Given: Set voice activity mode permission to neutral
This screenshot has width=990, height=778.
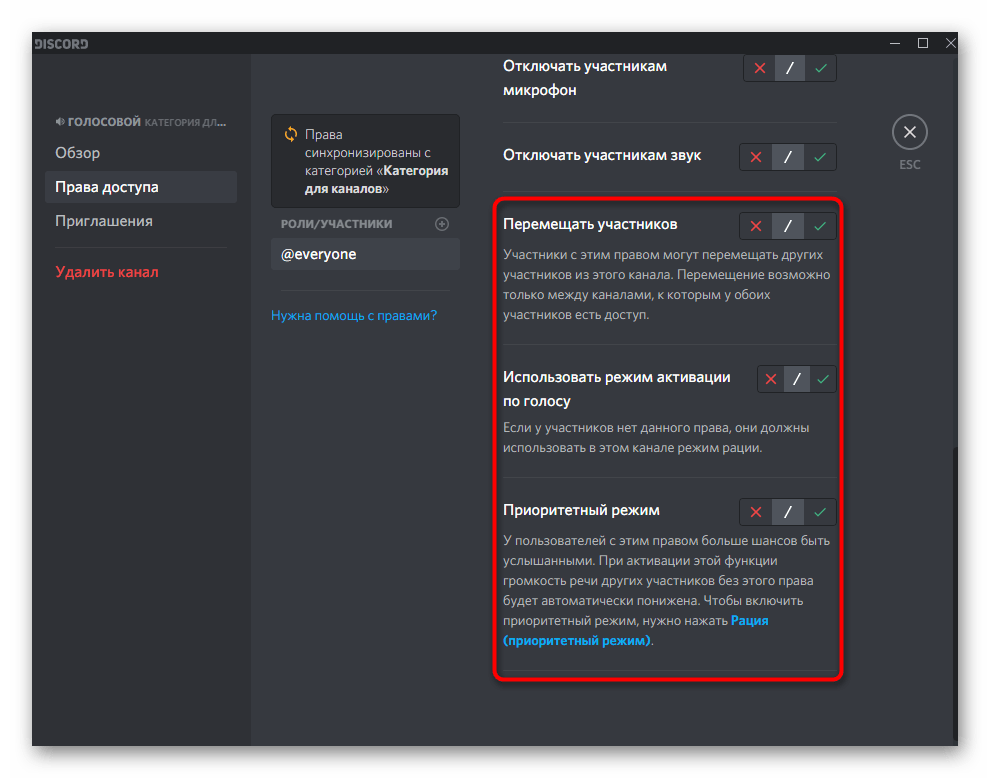Looking at the screenshot, I should pyautogui.click(x=797, y=379).
